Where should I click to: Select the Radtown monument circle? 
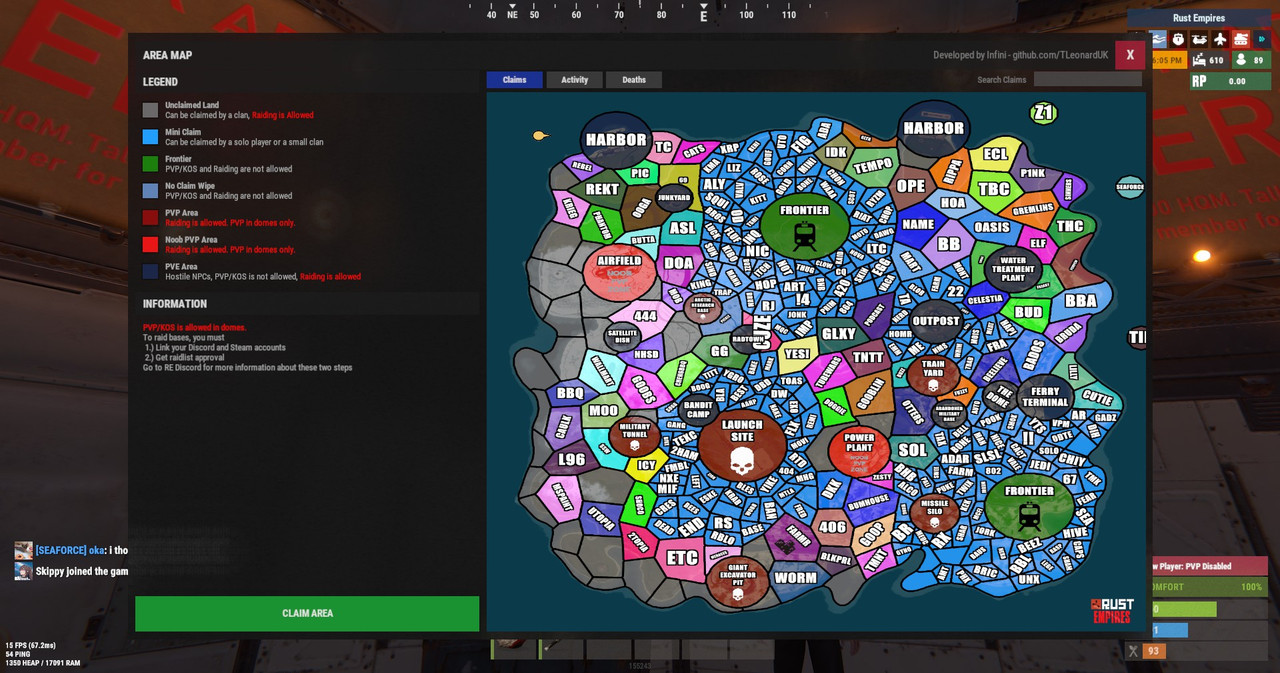(748, 340)
